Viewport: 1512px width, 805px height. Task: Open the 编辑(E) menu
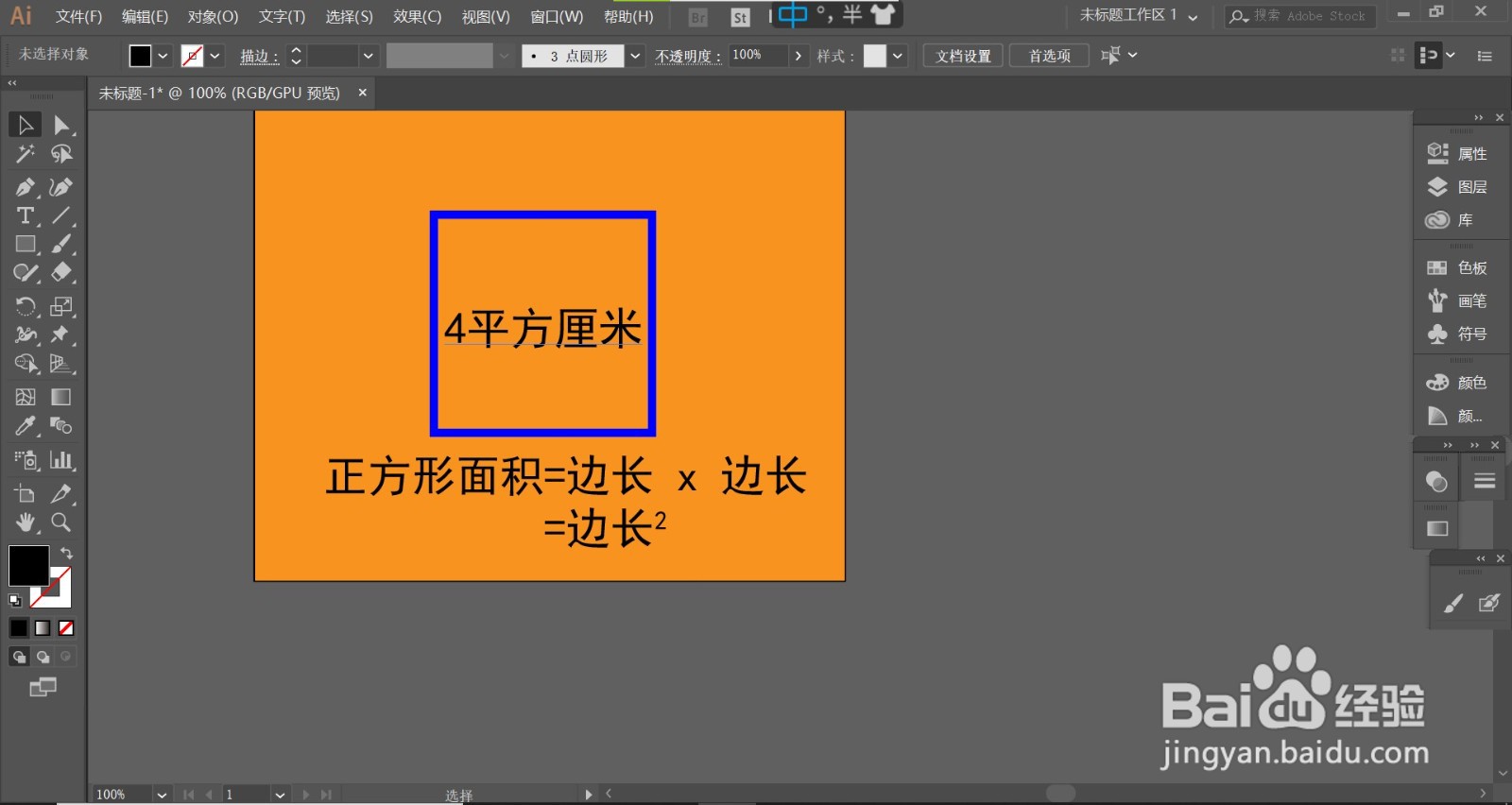[x=145, y=16]
